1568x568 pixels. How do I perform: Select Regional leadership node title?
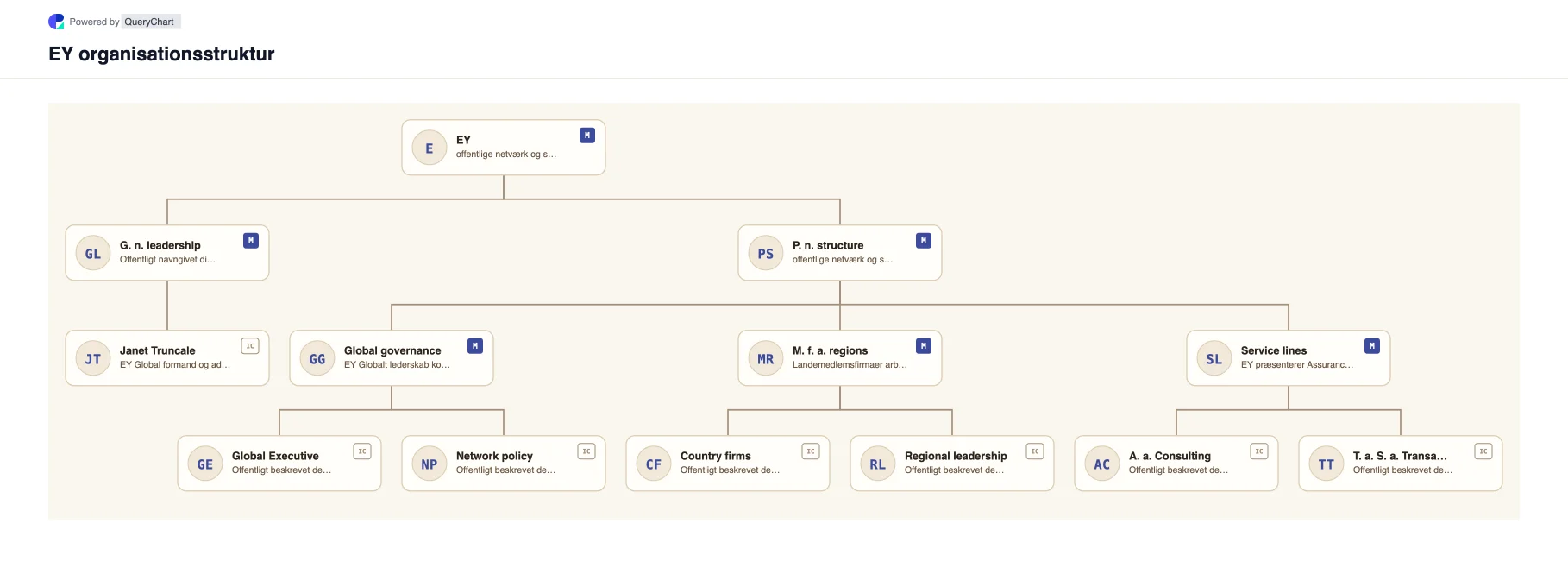coord(956,456)
